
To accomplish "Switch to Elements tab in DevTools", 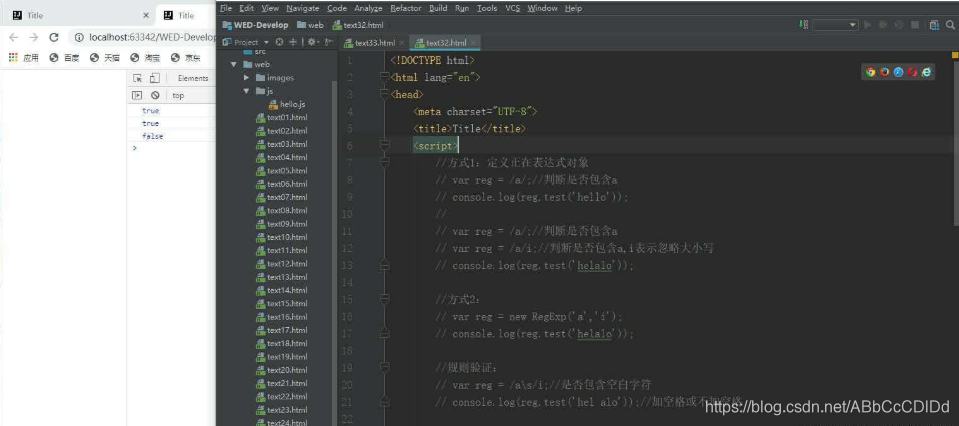I will pos(193,78).
